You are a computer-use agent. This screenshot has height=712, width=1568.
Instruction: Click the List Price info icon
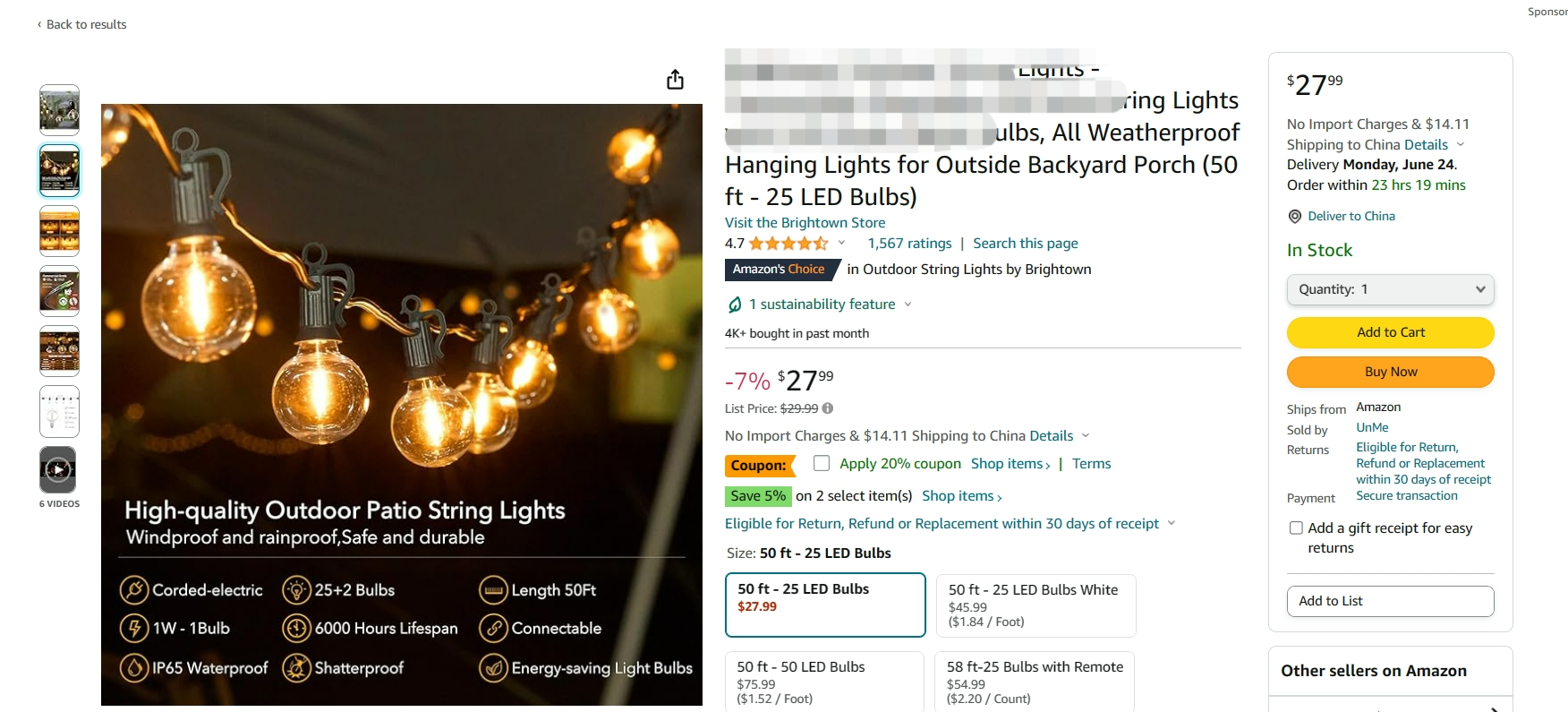(x=828, y=408)
